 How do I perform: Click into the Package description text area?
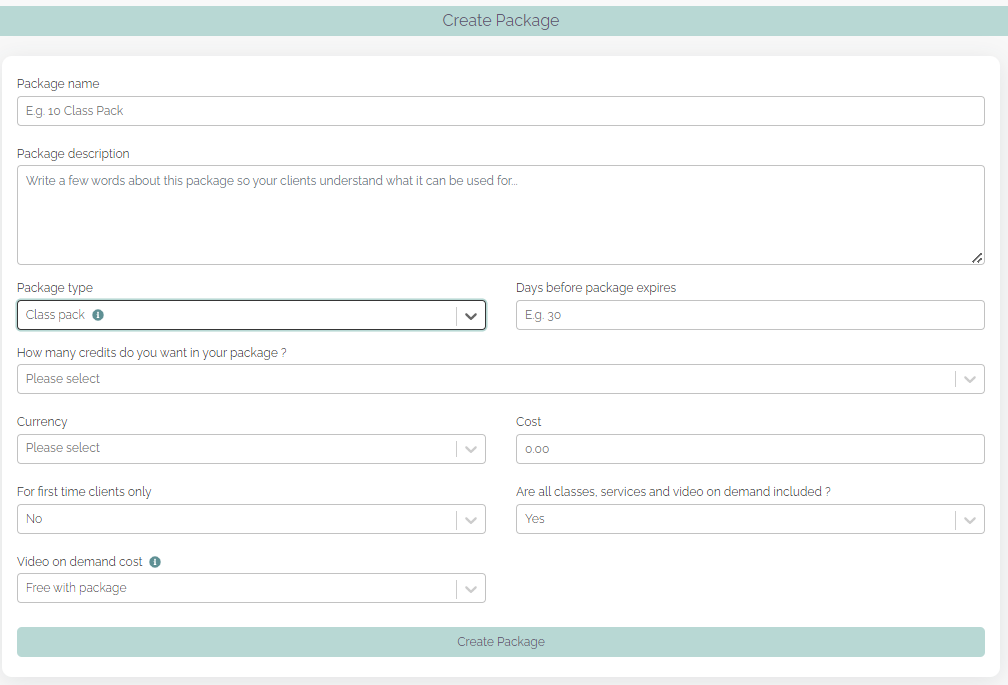500,215
